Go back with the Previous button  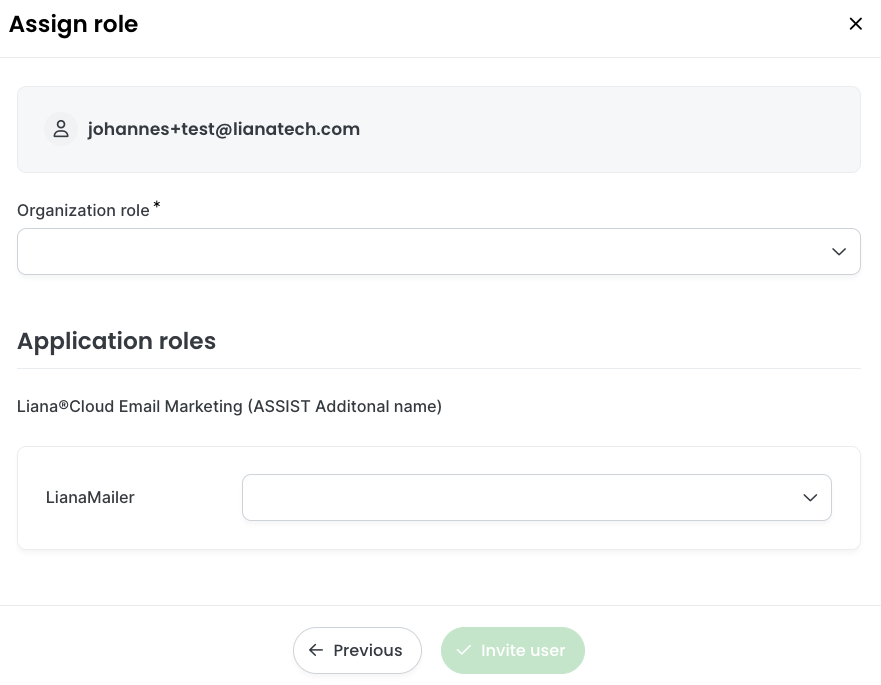click(357, 651)
